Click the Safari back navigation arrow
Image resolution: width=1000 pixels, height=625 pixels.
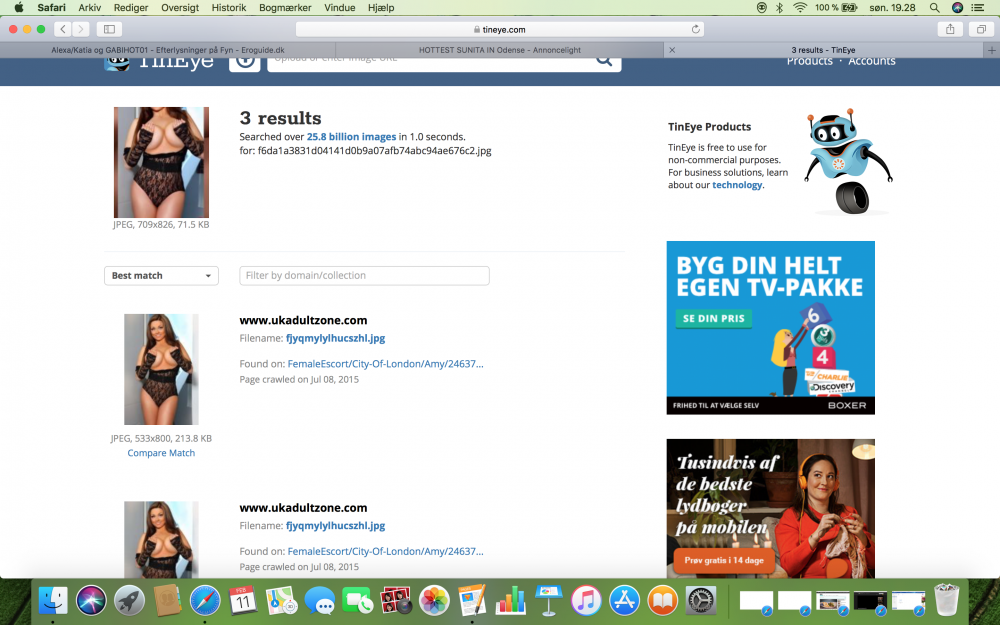coord(62,29)
